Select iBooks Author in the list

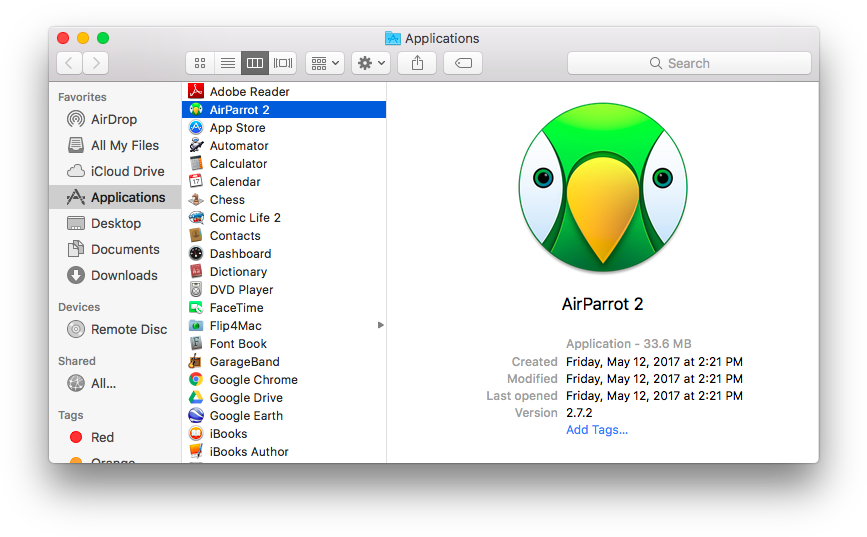click(x=284, y=452)
